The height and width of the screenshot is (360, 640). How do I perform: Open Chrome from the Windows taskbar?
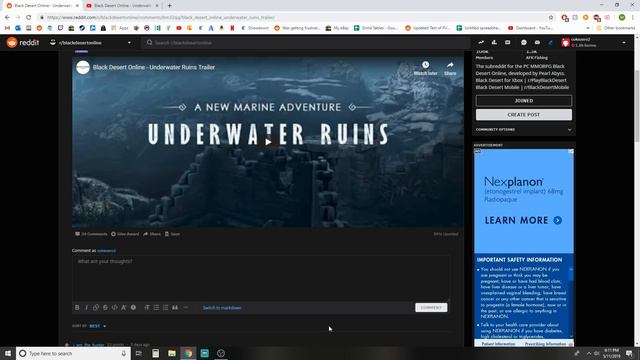pos(188,353)
